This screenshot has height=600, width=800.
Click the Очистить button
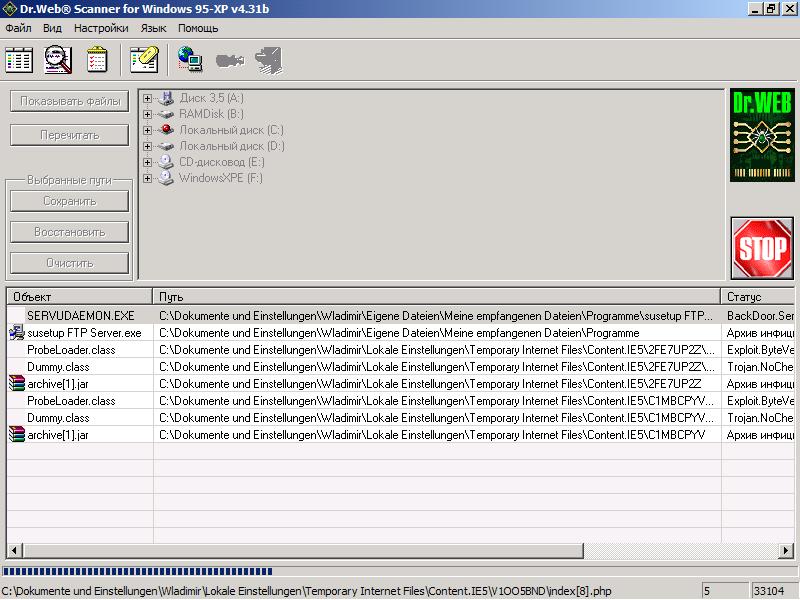(x=70, y=263)
